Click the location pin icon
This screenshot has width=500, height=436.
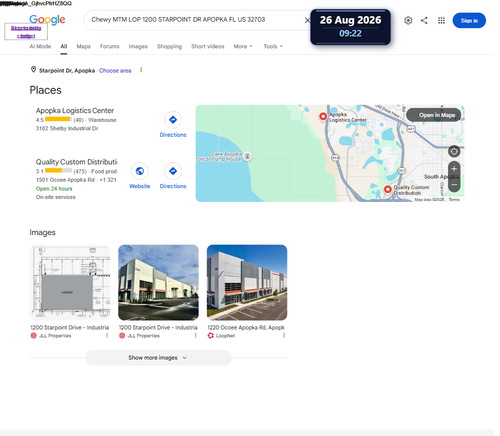point(33,70)
